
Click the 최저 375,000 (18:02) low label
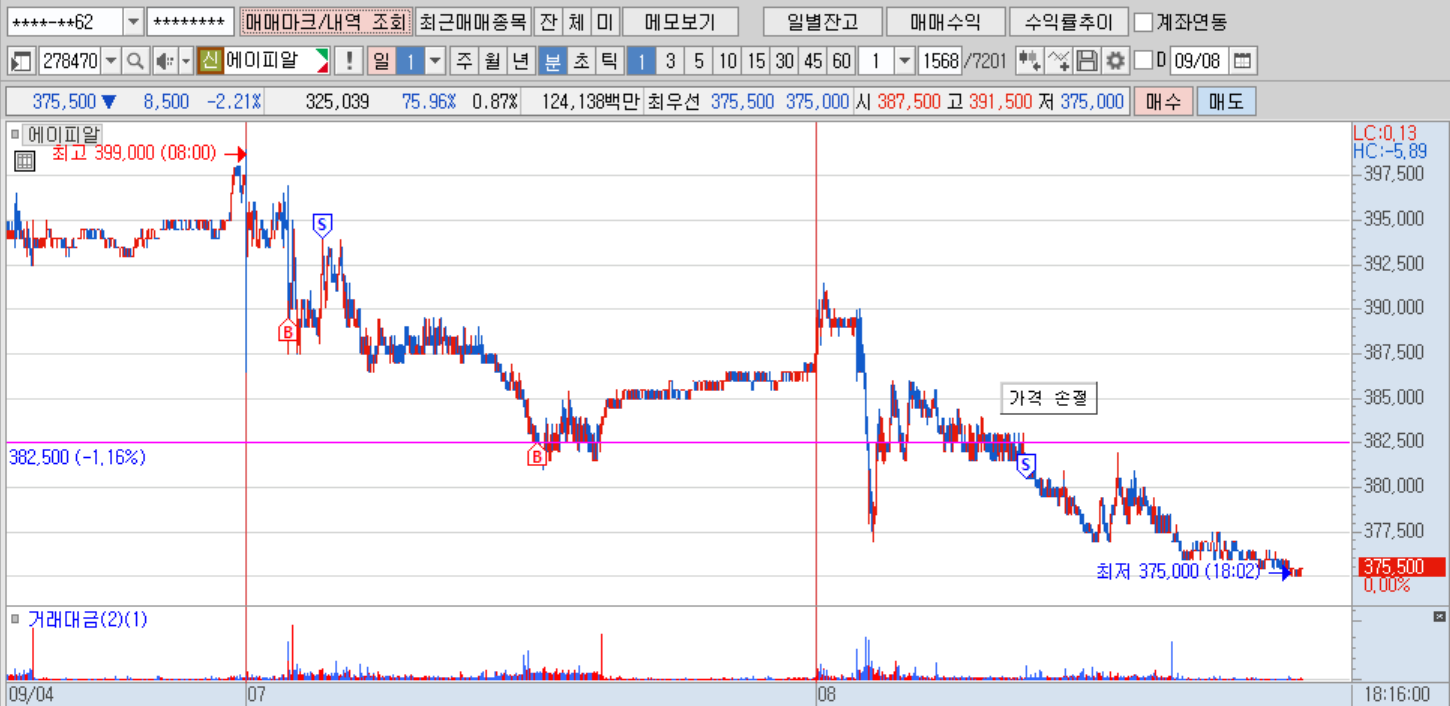[1178, 573]
